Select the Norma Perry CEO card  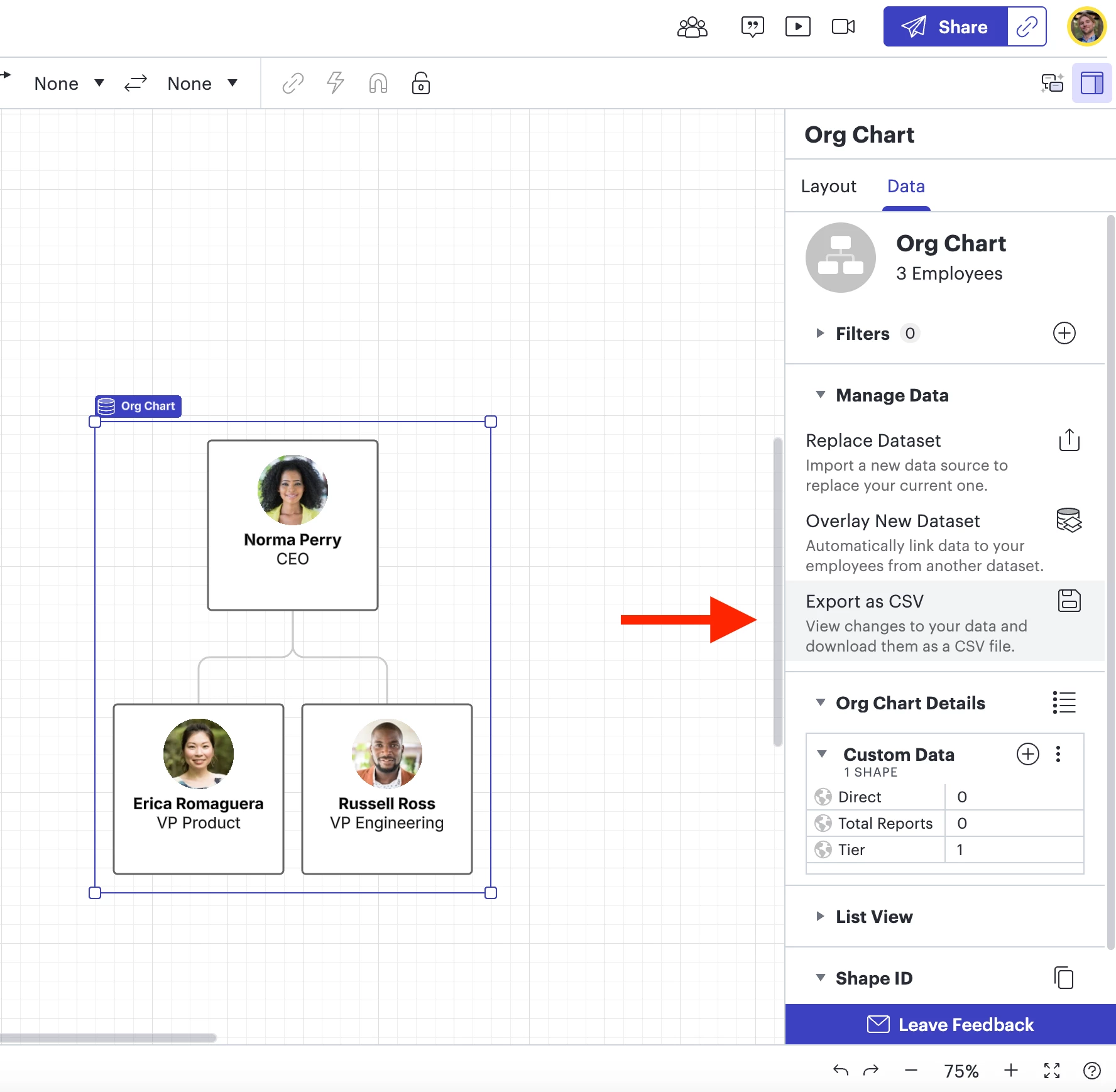point(292,525)
